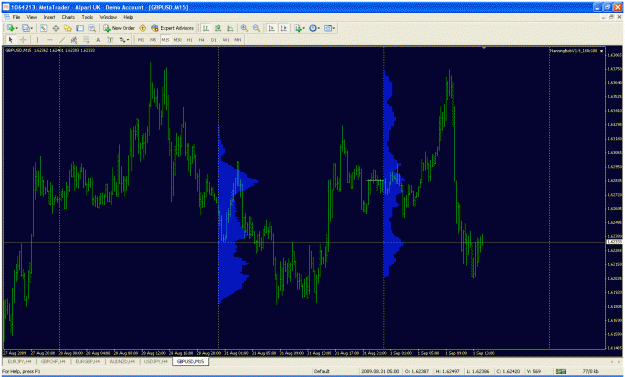This screenshot has width=625, height=377.
Task: Show the Navigator panel
Action: pos(68,28)
